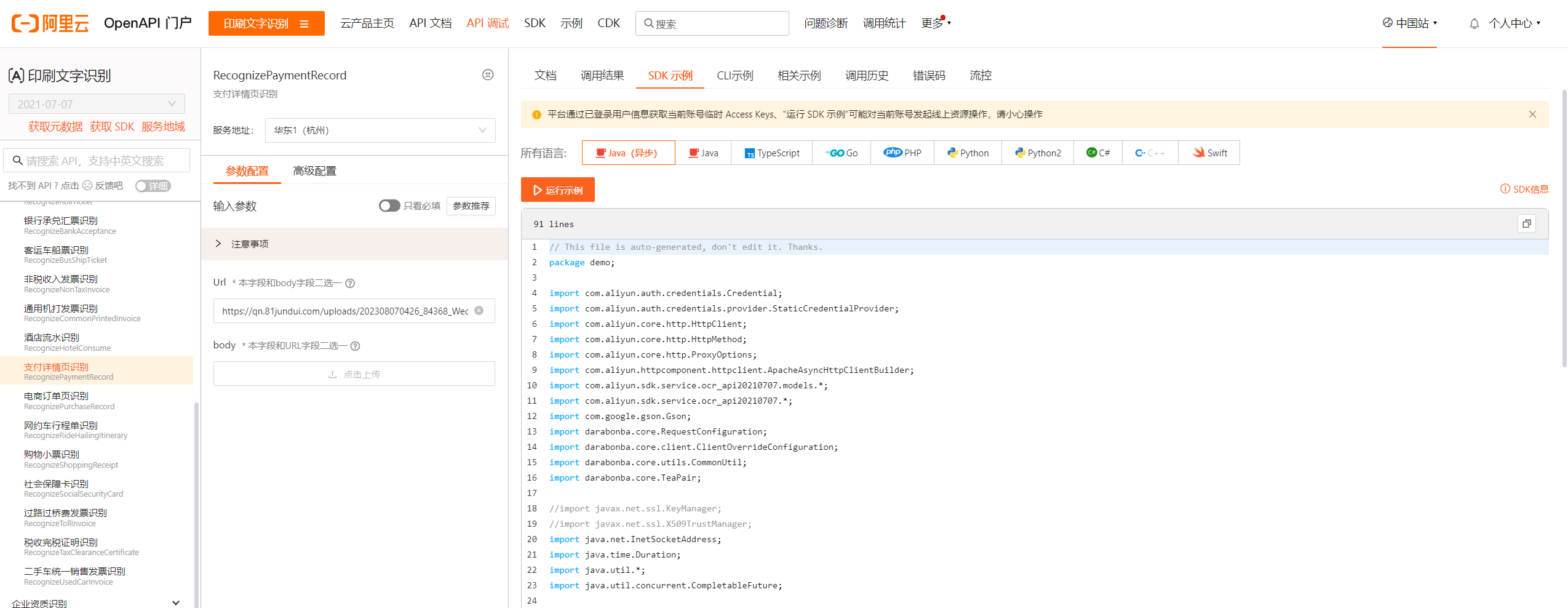Clear the Url input with the x icon
This screenshot has width=1568, height=608.
(x=479, y=311)
